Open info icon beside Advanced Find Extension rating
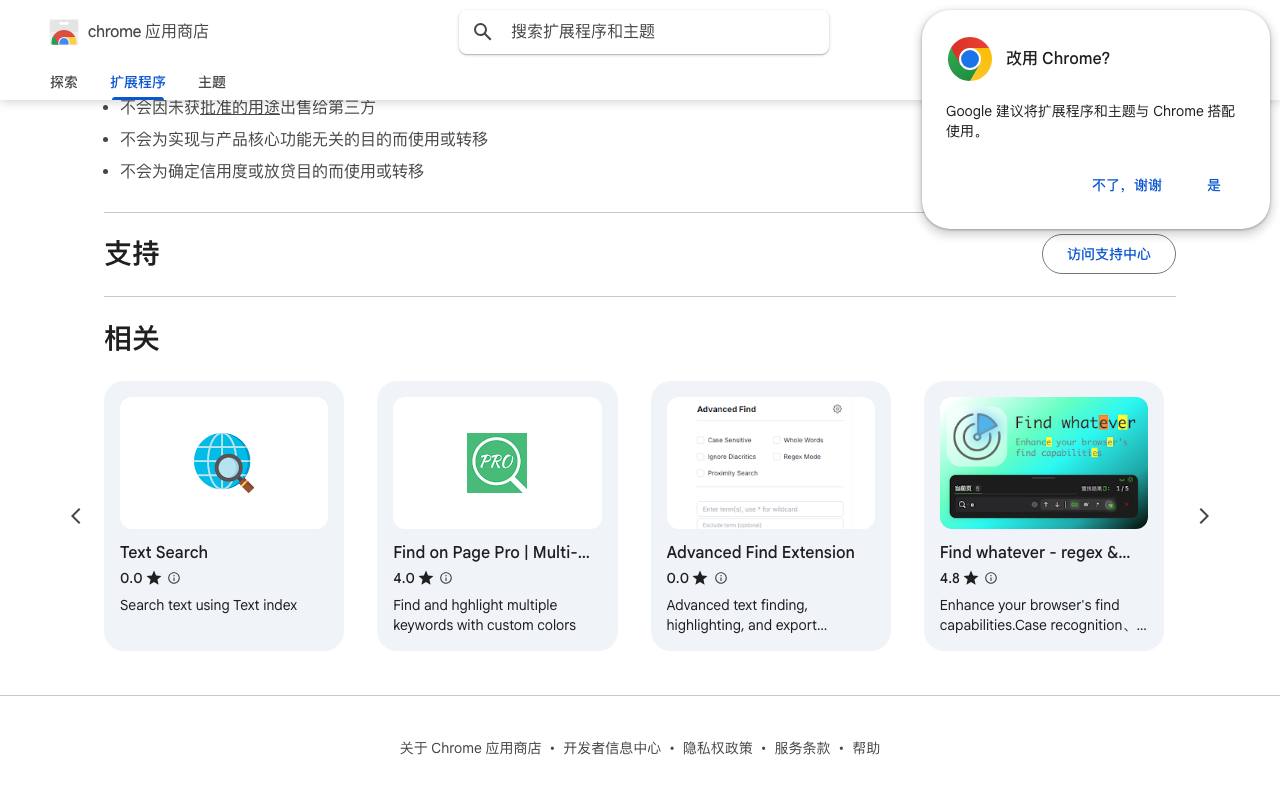The width and height of the screenshot is (1280, 800). point(720,578)
